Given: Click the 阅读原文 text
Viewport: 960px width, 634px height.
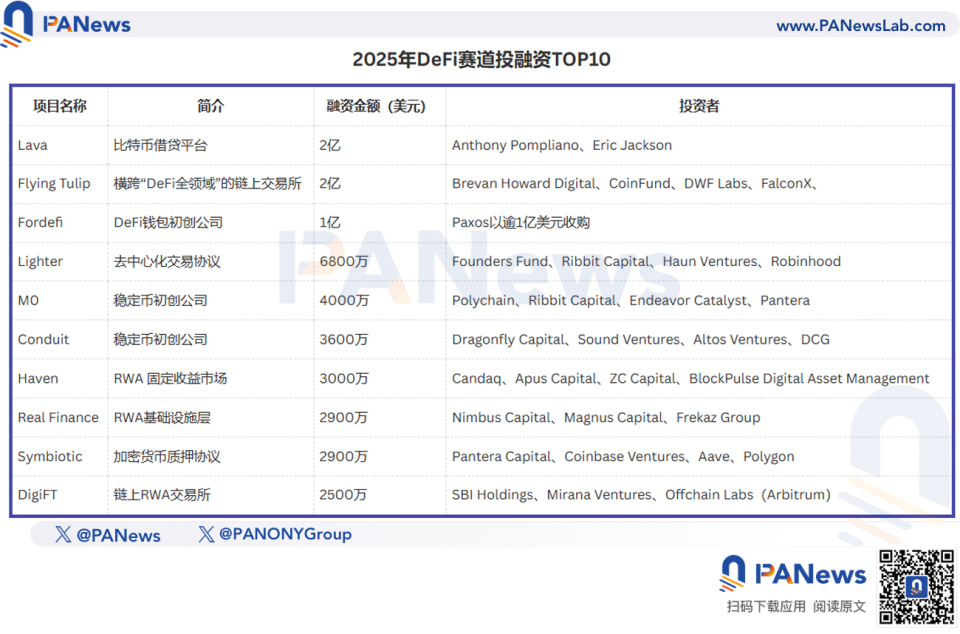Looking at the screenshot, I should coord(840,606).
